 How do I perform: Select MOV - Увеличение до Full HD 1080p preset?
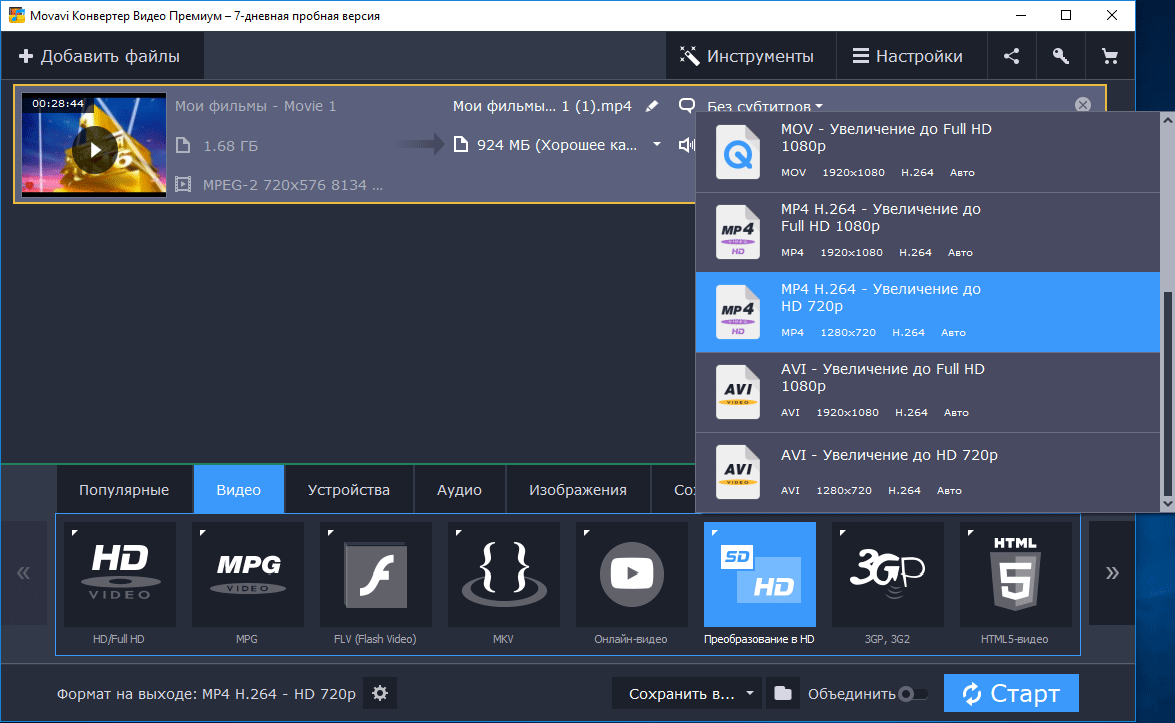[928, 152]
